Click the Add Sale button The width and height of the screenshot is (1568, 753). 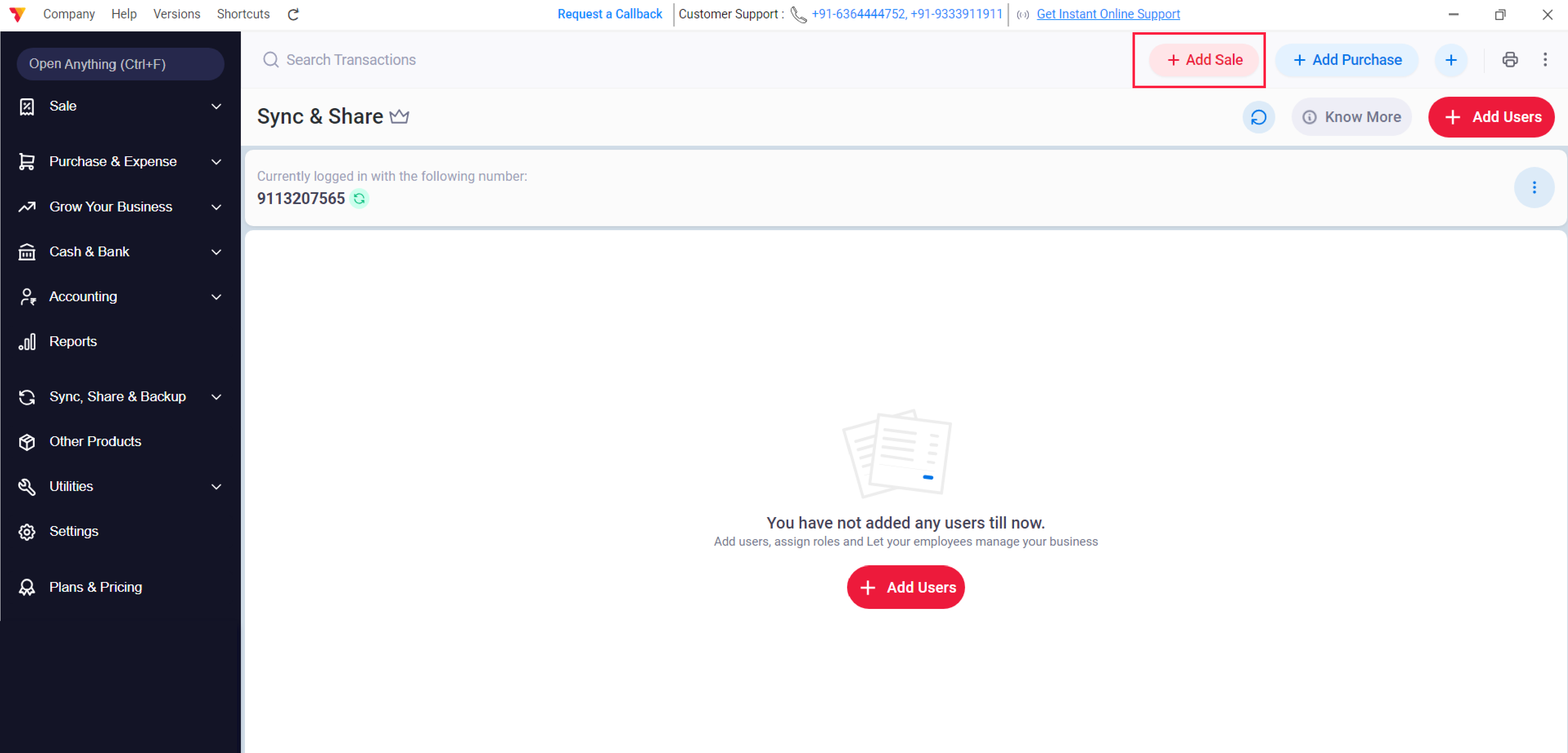pyautogui.click(x=1204, y=60)
